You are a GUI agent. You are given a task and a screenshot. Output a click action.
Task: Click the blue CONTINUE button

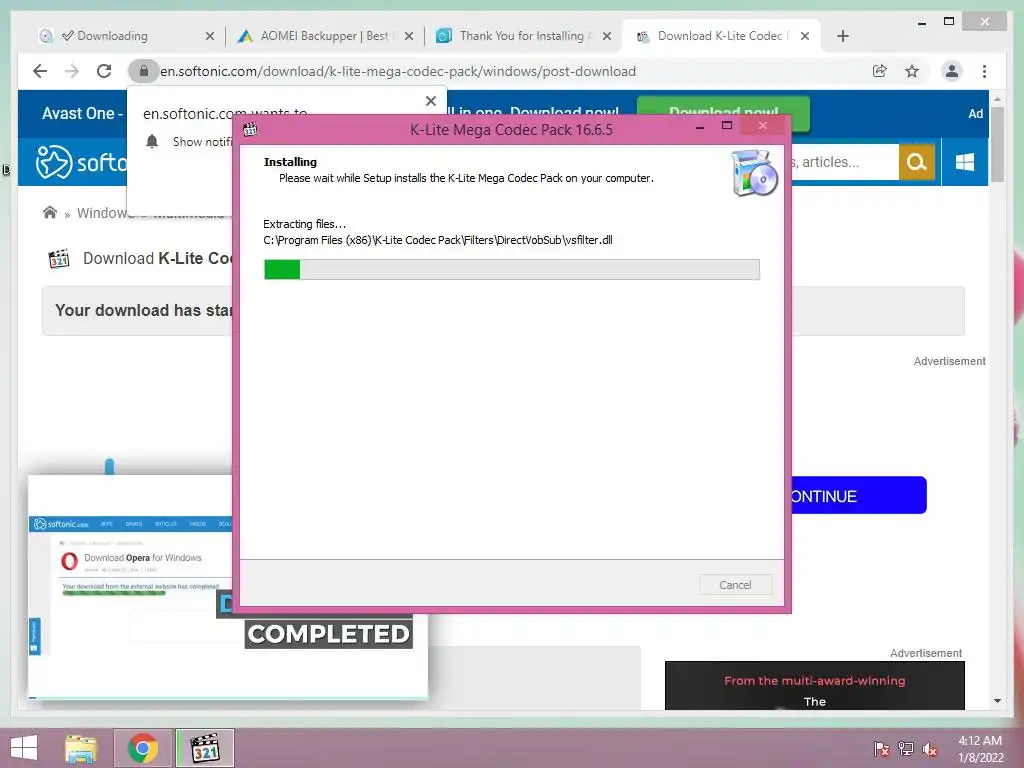(x=859, y=495)
